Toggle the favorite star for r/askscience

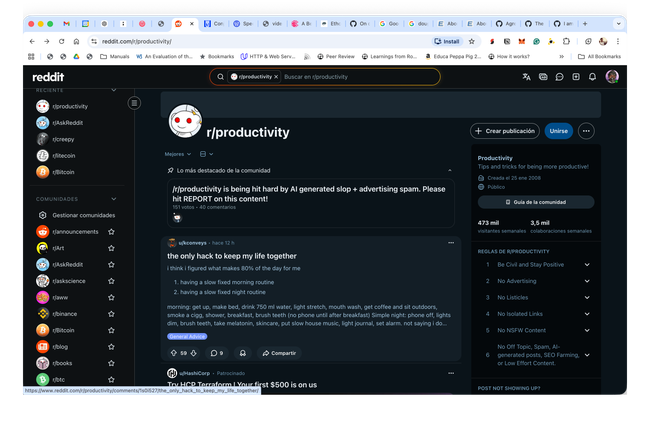(x=111, y=280)
